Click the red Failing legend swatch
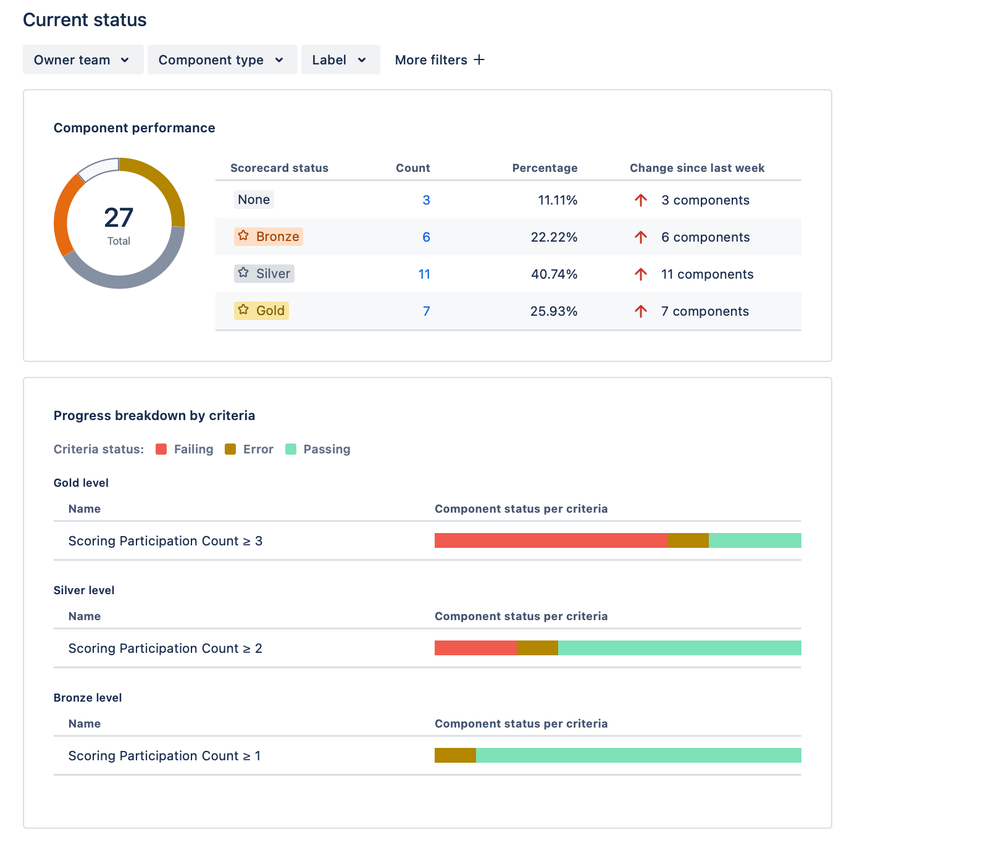 click(x=161, y=449)
